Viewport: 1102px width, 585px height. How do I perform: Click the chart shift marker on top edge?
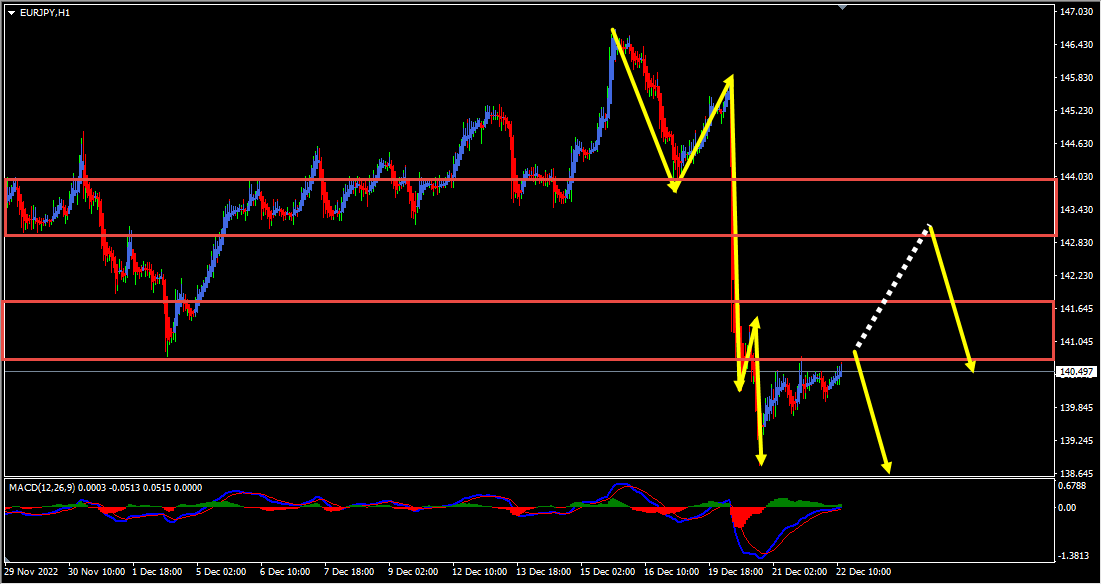pos(843,7)
